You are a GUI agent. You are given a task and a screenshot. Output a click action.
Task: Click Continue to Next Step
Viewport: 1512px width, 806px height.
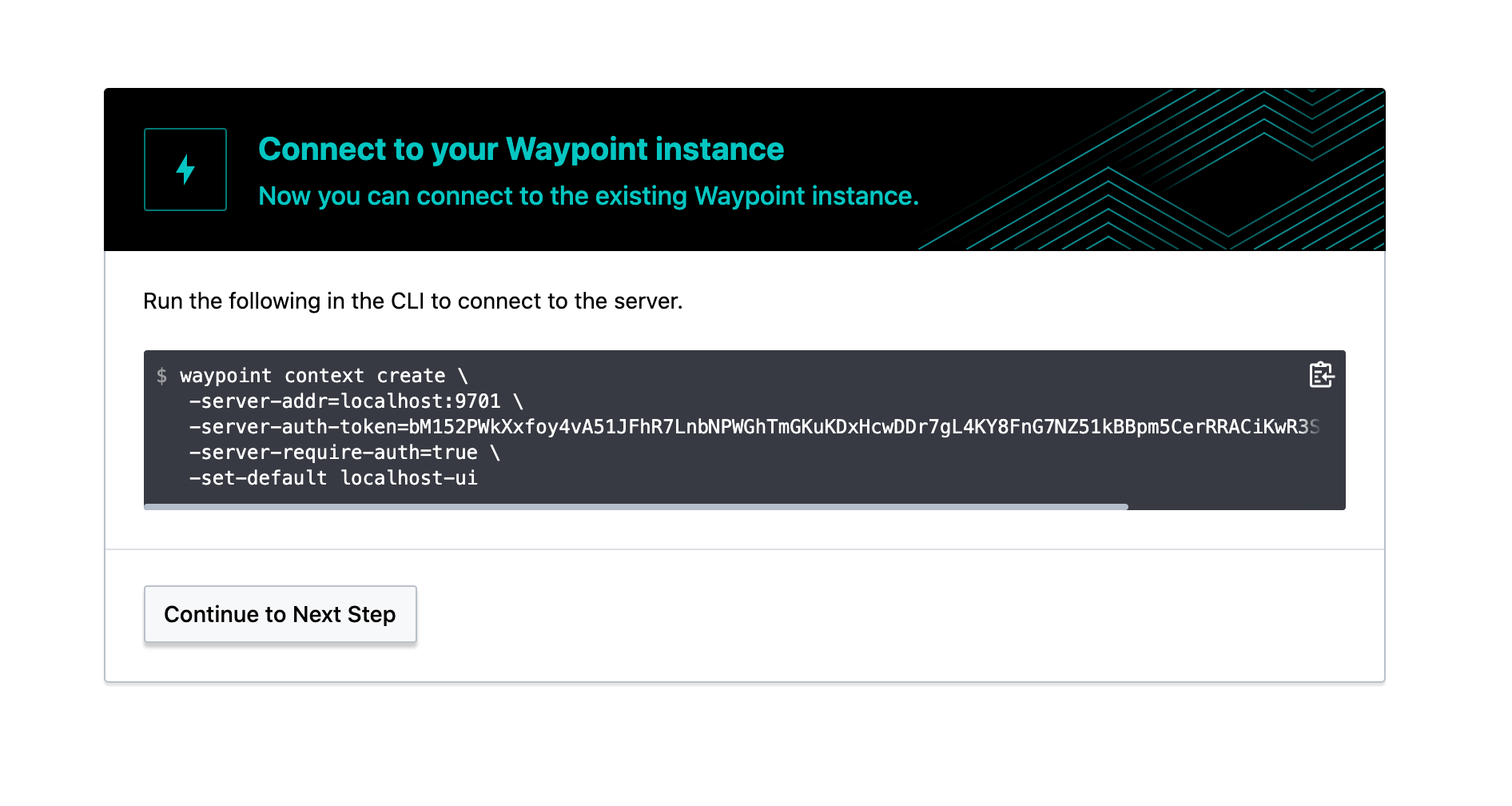coord(280,614)
